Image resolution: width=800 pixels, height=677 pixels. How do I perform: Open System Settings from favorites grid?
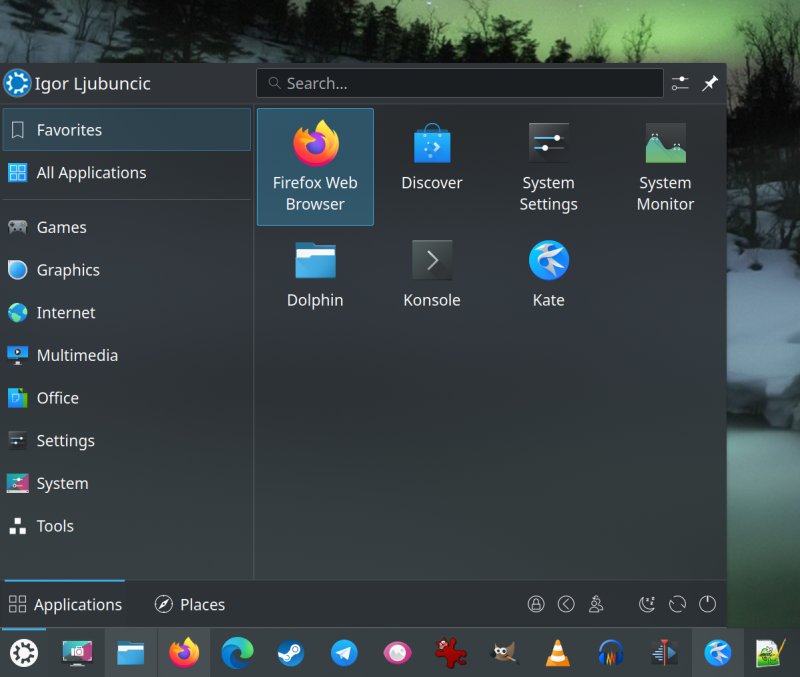point(548,166)
